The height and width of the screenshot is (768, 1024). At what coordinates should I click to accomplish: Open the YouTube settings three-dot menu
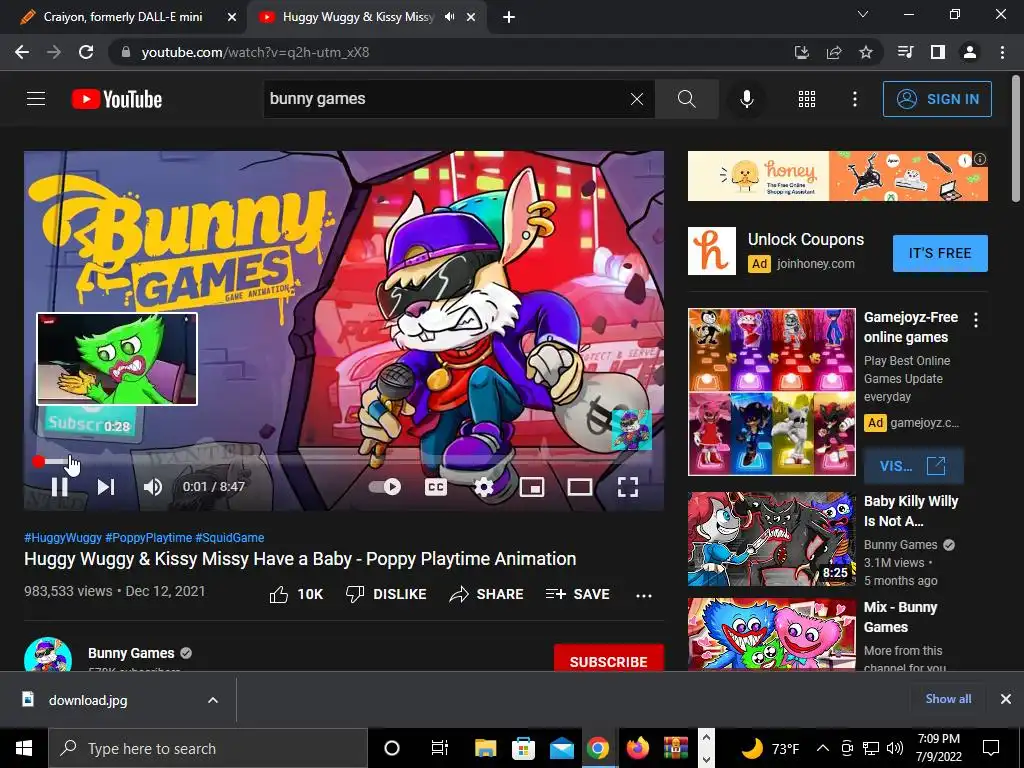(855, 99)
